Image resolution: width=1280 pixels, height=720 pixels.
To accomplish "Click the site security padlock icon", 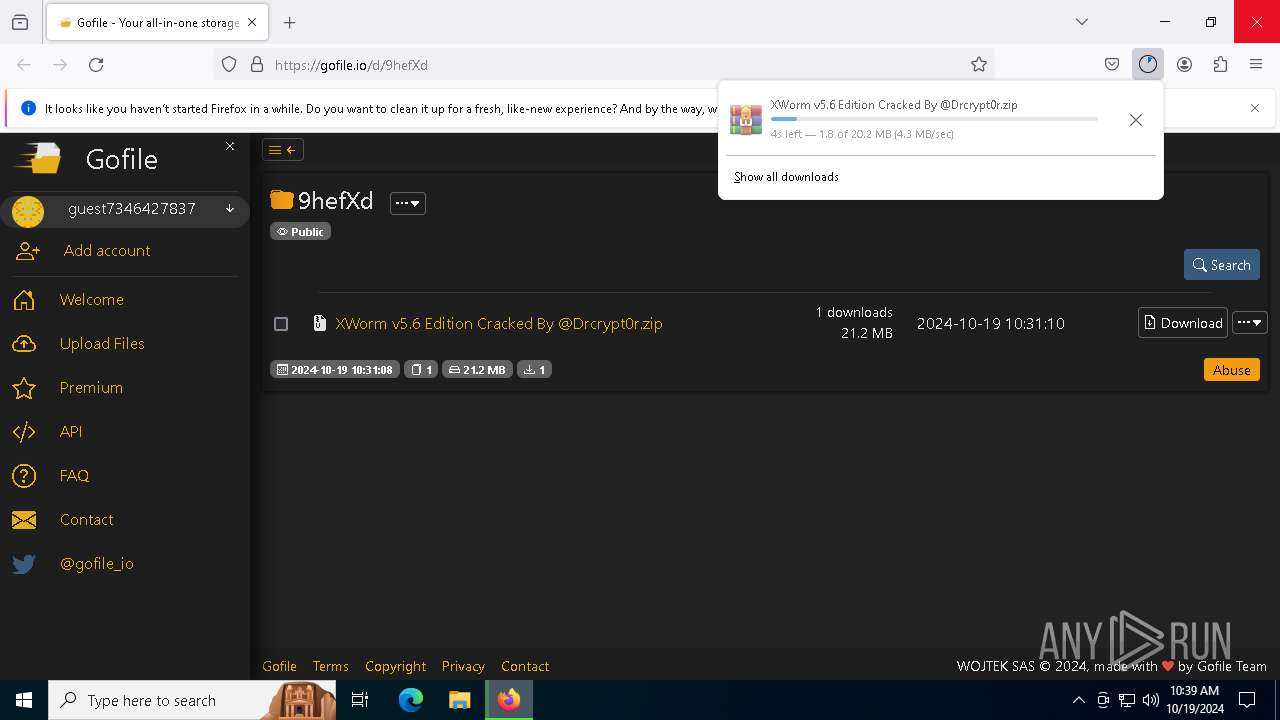I will [x=257, y=65].
